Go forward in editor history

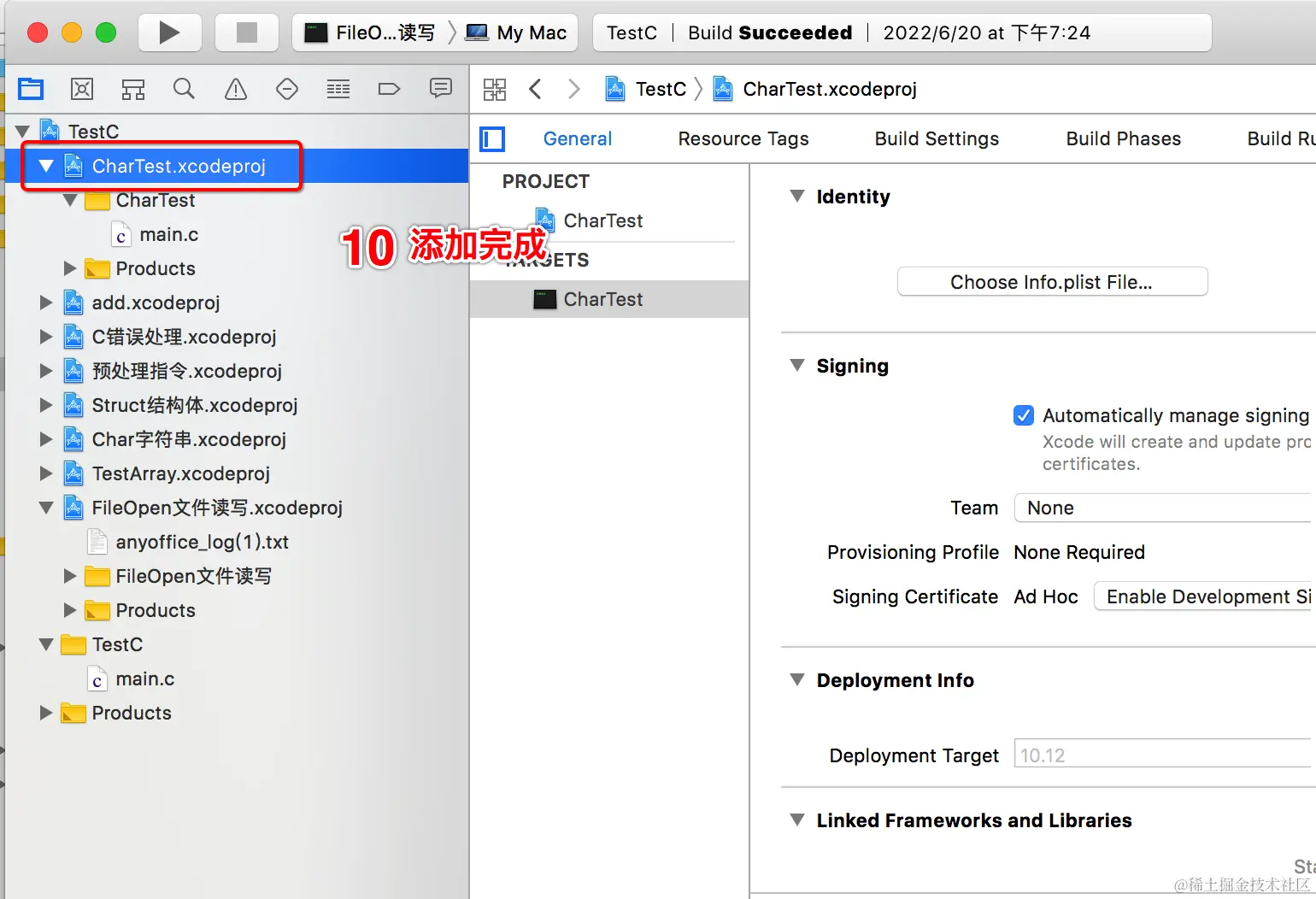(x=574, y=89)
